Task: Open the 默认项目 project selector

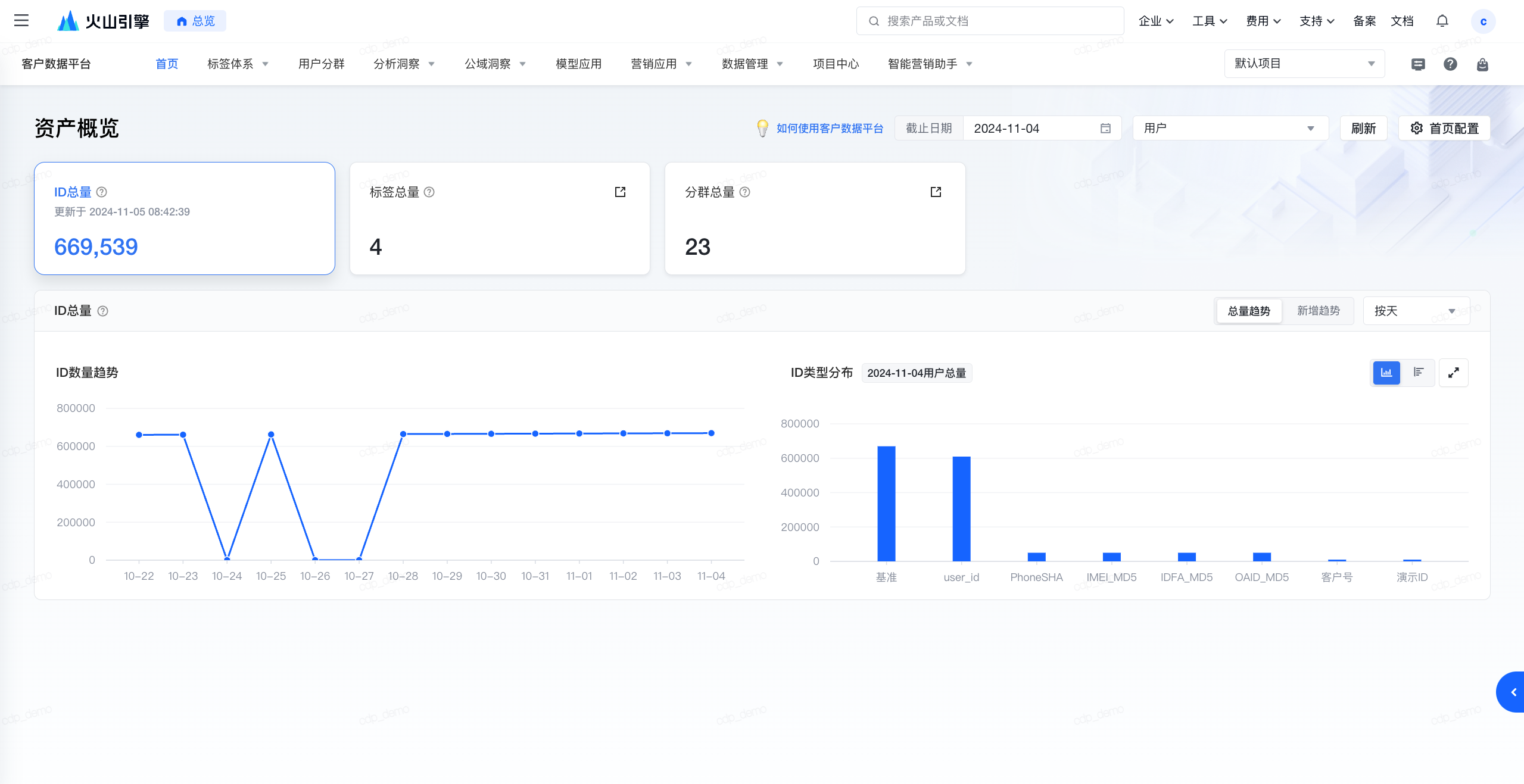Action: click(1304, 64)
